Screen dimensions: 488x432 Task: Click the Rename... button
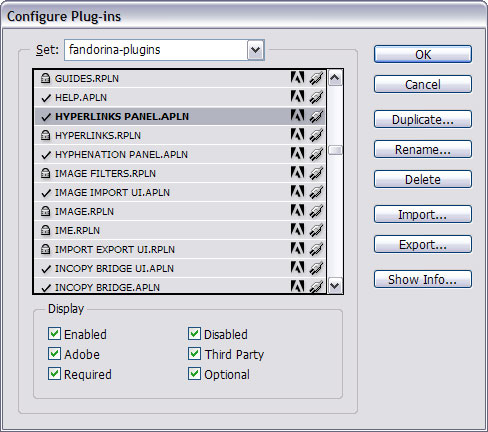pyautogui.click(x=423, y=149)
